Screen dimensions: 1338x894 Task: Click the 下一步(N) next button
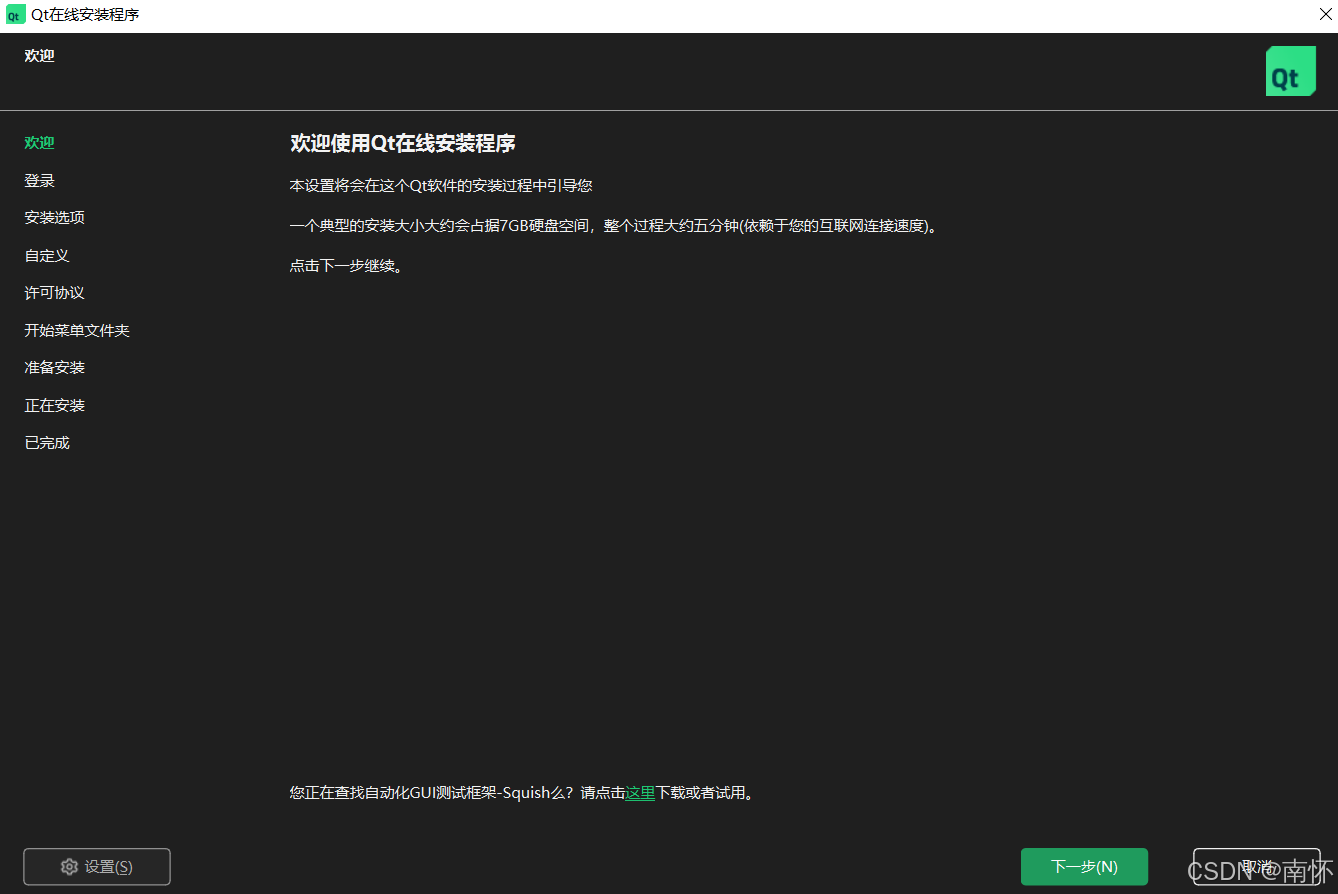tap(1084, 867)
